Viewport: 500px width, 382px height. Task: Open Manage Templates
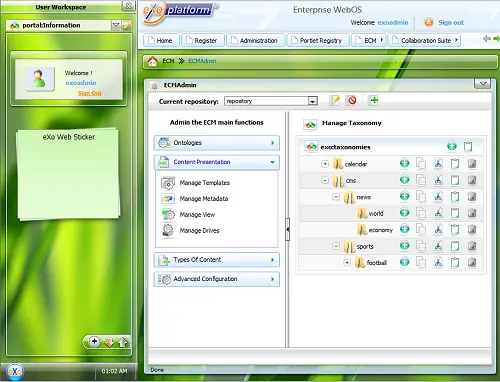204,183
